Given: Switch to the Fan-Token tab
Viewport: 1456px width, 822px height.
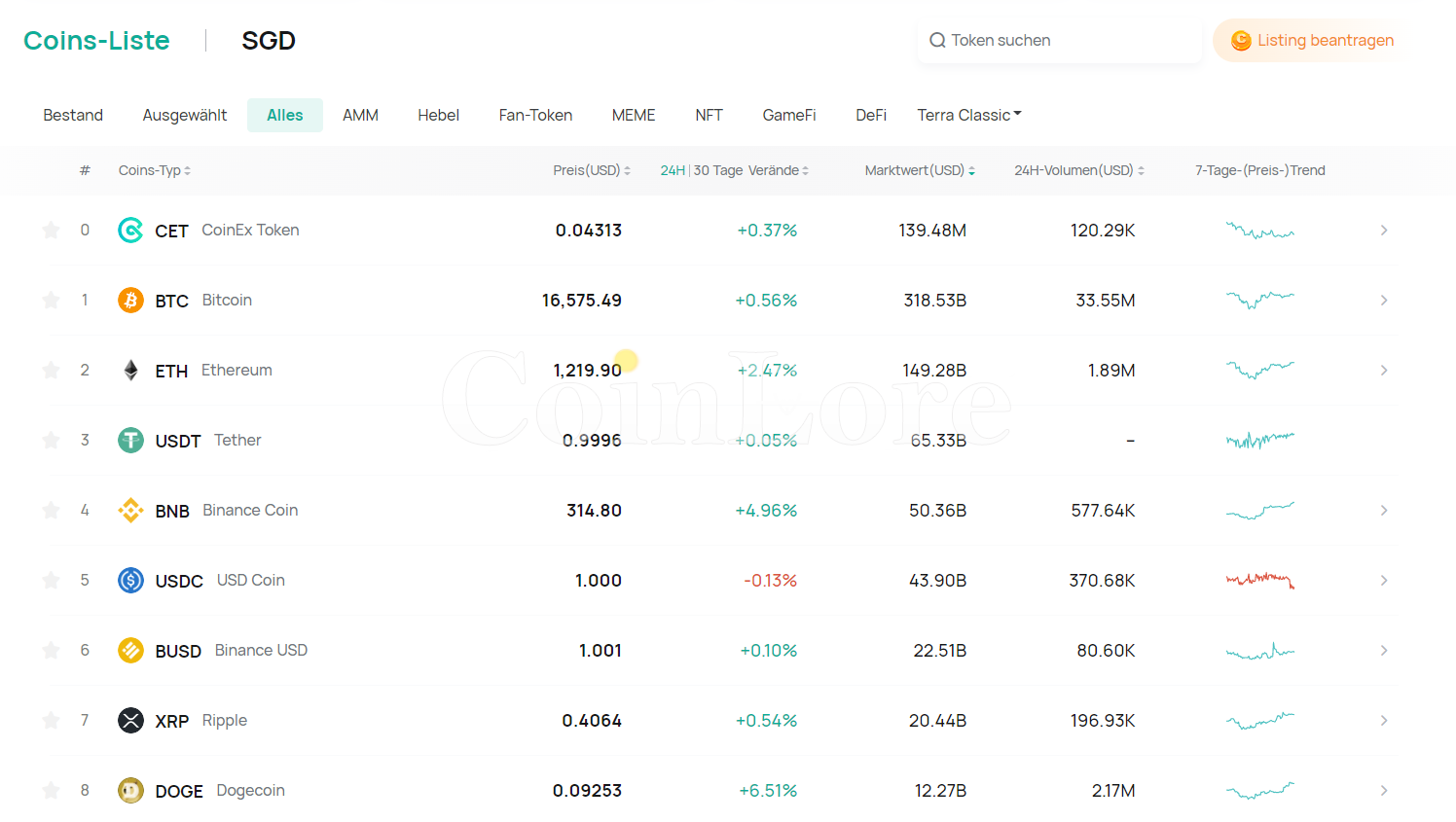Looking at the screenshot, I should (535, 115).
